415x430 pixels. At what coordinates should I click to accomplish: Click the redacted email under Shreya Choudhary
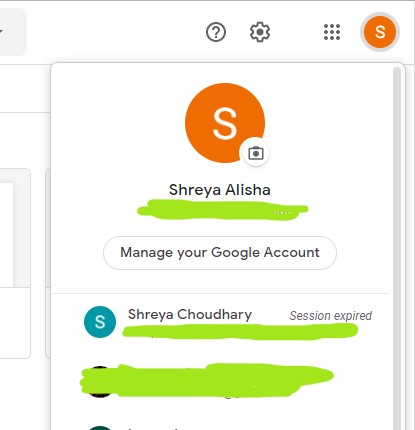(240, 331)
